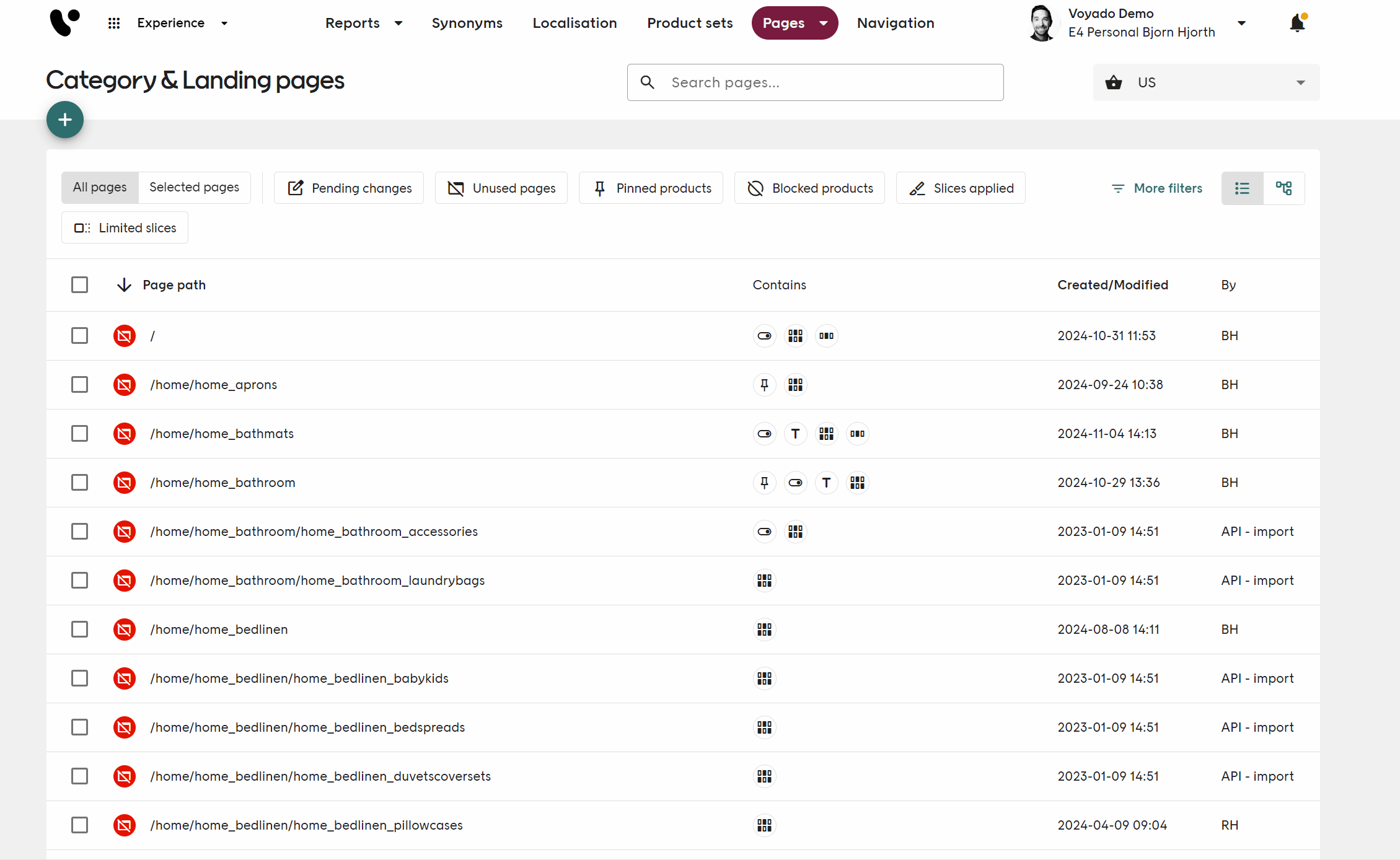
Task: Click the green add page plus button
Action: [65, 120]
